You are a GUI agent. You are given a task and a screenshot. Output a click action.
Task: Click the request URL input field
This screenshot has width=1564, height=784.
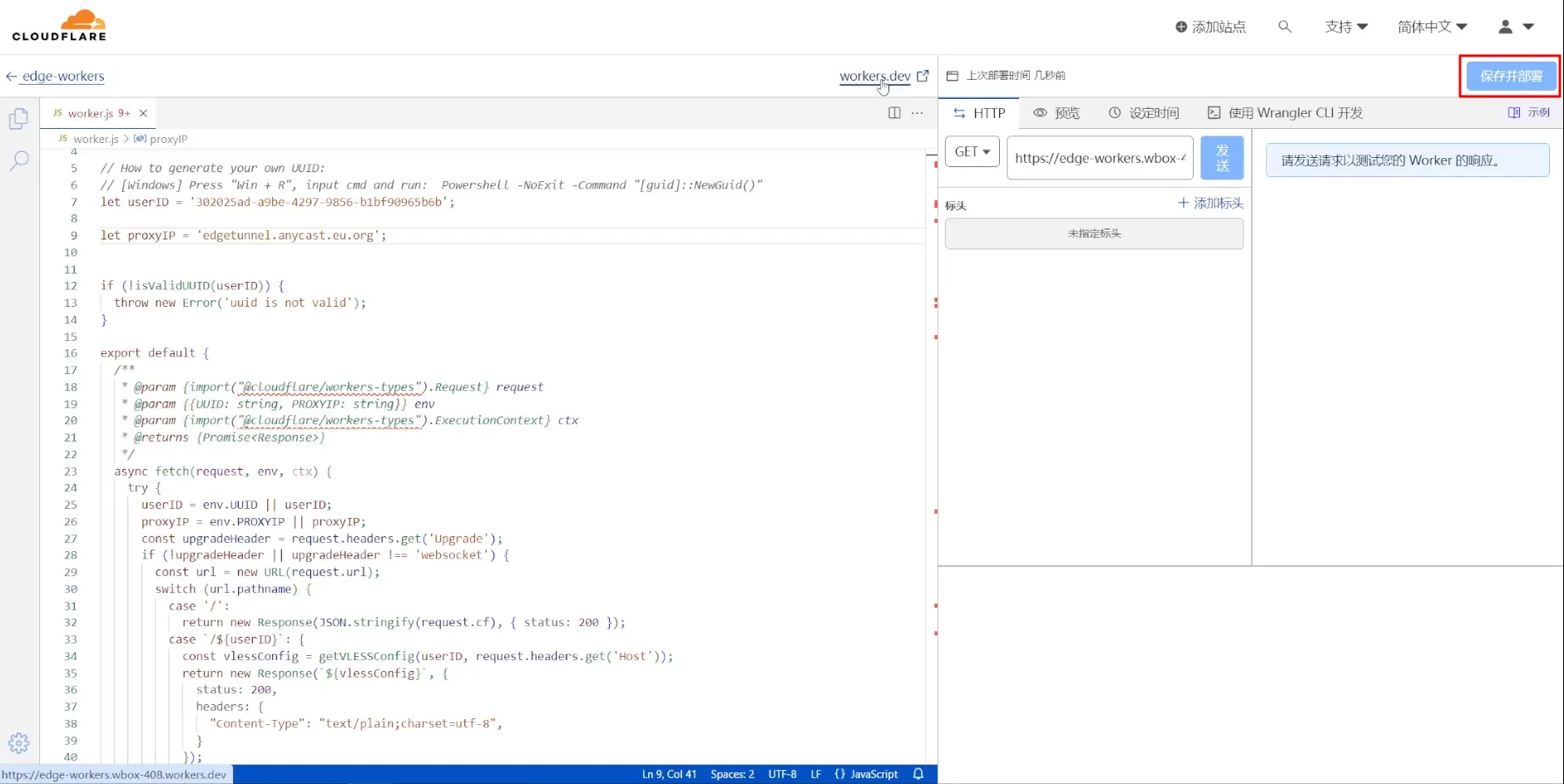[1100, 158]
